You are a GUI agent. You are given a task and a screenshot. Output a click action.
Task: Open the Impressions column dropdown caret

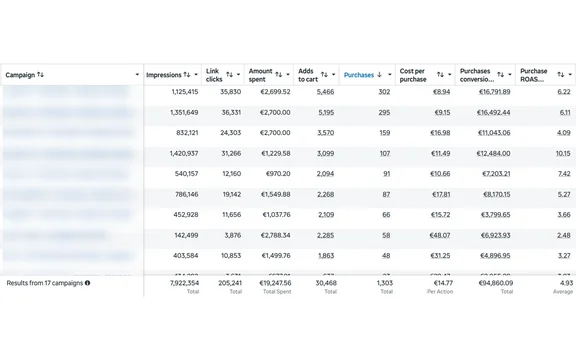pos(196,75)
